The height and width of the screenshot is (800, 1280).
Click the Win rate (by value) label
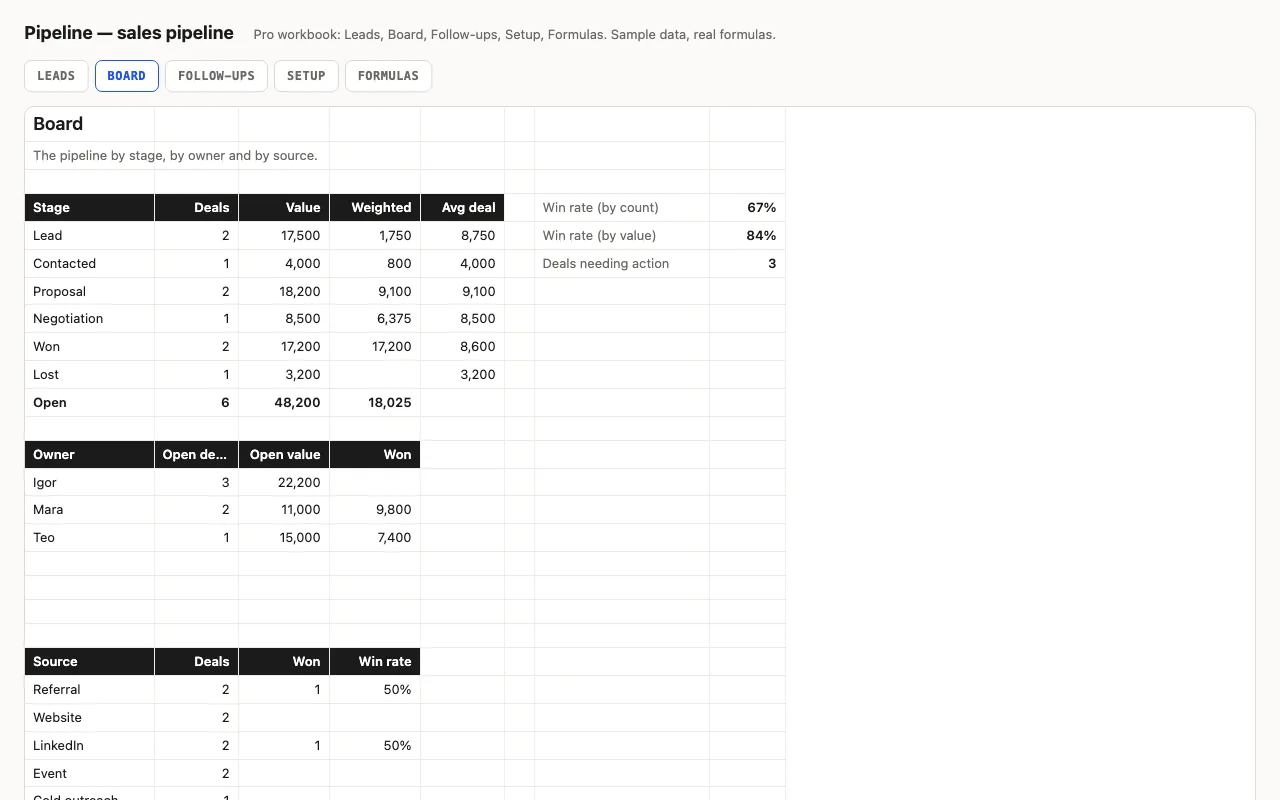[x=622, y=236]
